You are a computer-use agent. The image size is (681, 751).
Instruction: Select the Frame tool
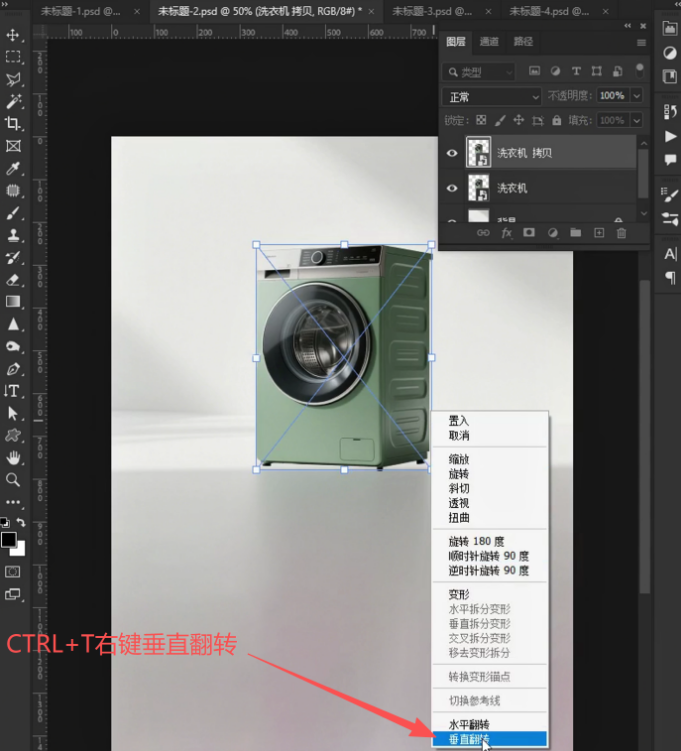pos(13,146)
